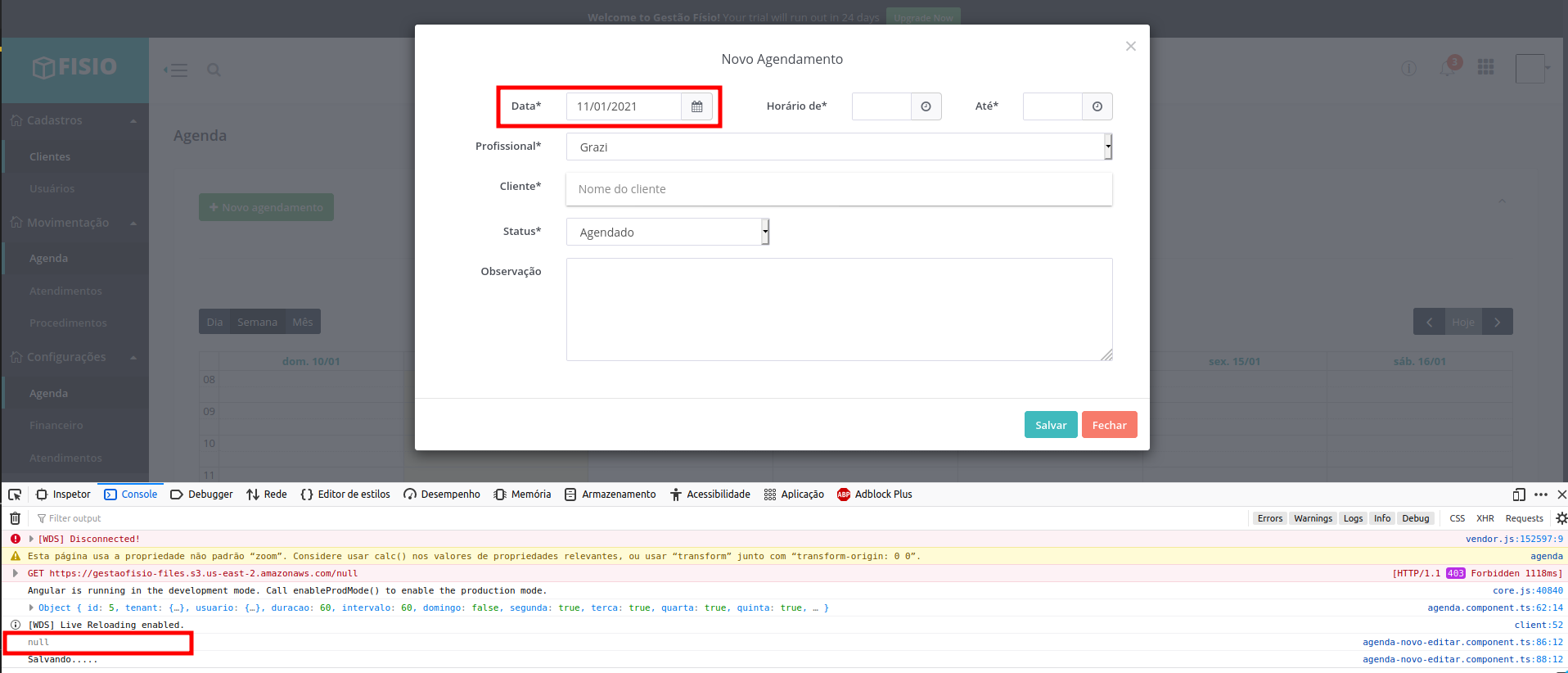Collapse the Cadastros sidebar section
The width and height of the screenshot is (1568, 673).
pos(74,120)
